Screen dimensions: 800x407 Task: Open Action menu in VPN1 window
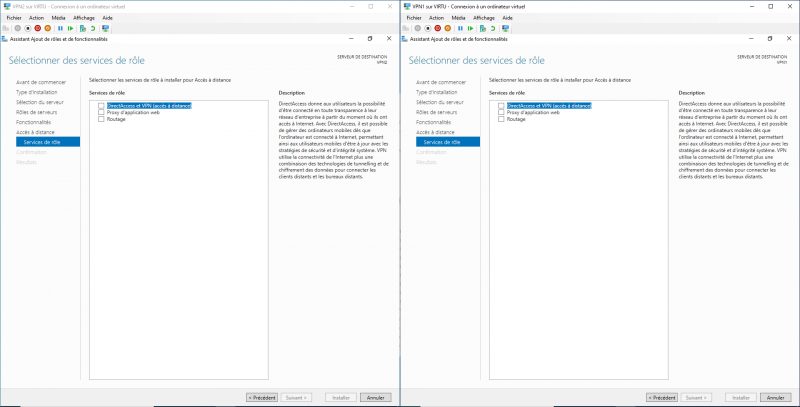point(436,18)
